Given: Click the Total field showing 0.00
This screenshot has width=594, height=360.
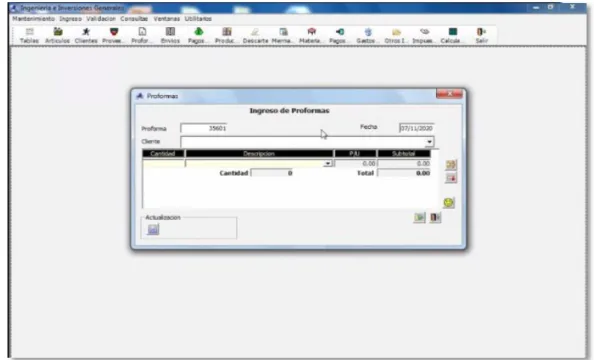Looking at the screenshot, I should [x=404, y=173].
